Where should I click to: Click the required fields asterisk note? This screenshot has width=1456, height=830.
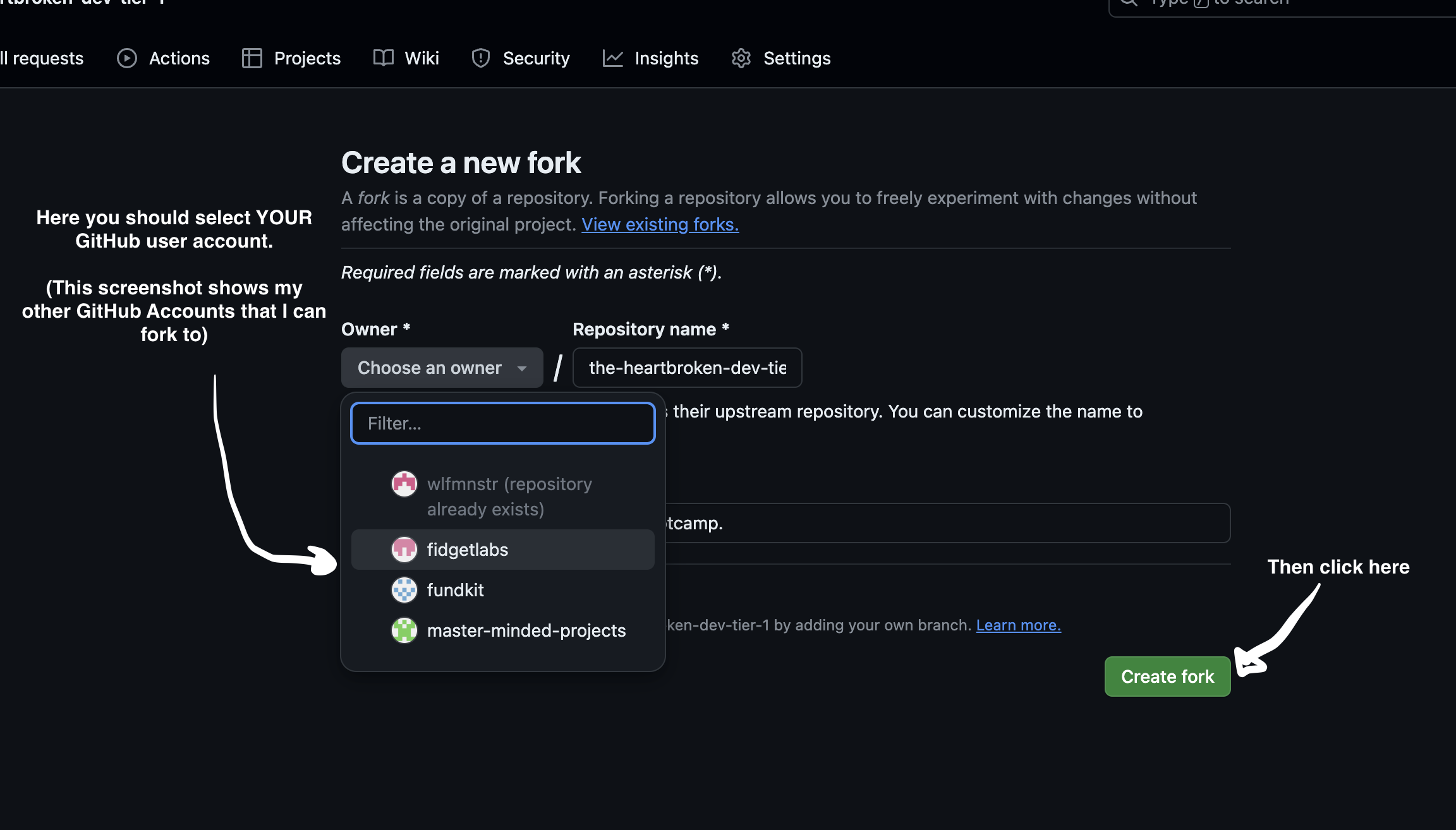(531, 272)
